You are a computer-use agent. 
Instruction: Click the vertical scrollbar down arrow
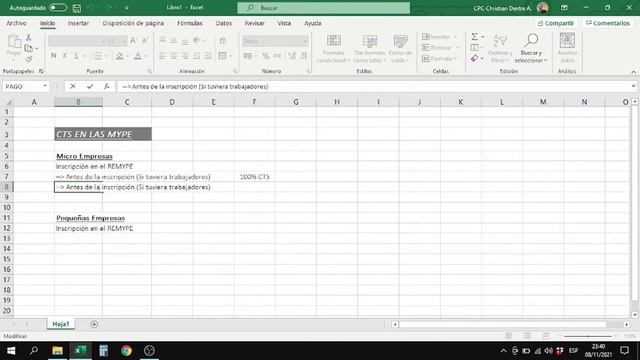(635, 315)
